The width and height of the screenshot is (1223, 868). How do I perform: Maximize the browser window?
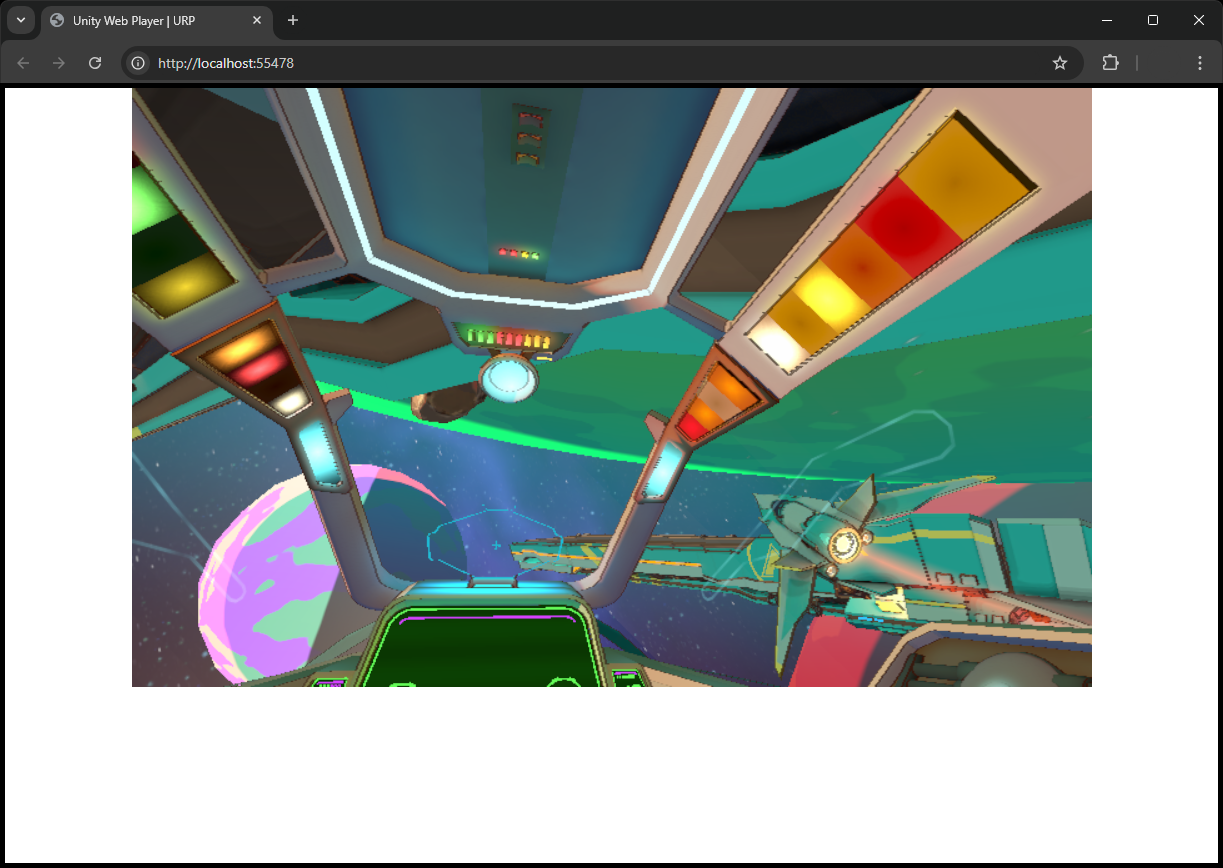point(1153,20)
